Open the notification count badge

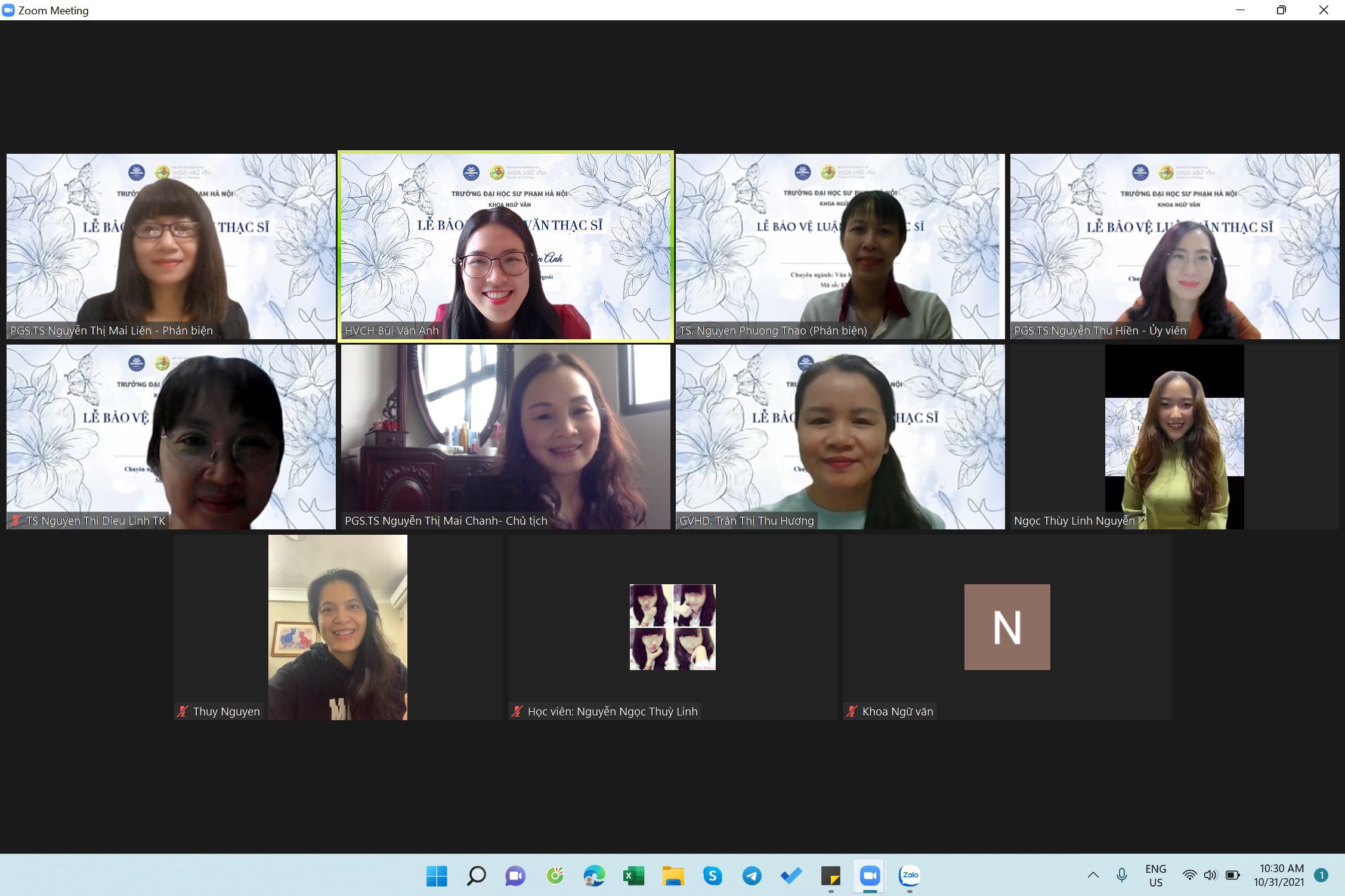point(1321,875)
